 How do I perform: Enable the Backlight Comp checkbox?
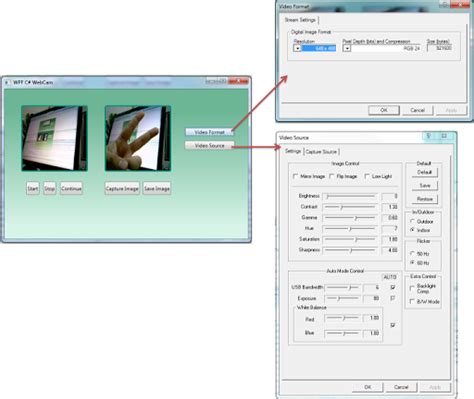click(x=412, y=288)
